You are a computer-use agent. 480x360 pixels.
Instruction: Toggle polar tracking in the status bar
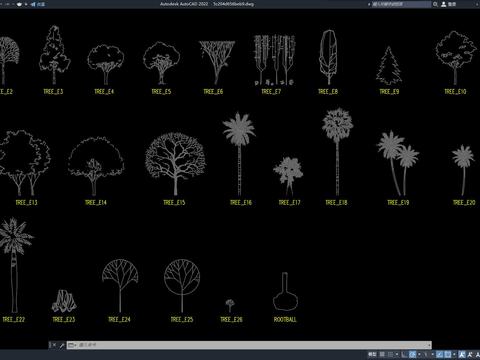click(x=412, y=354)
